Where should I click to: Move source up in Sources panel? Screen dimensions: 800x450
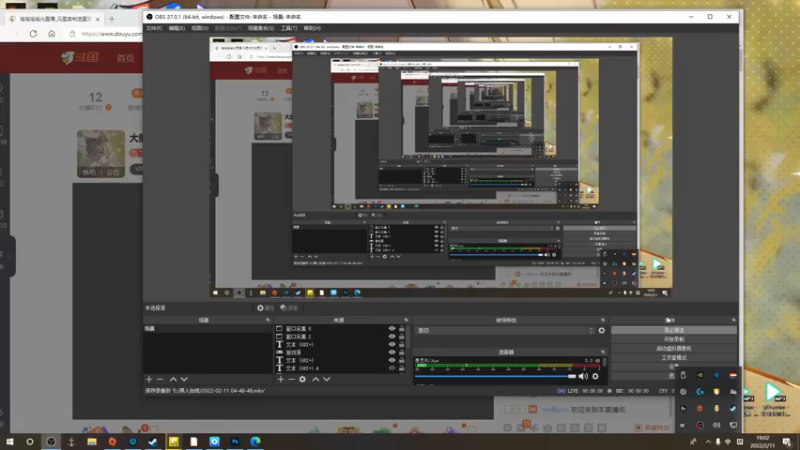pyautogui.click(x=315, y=379)
